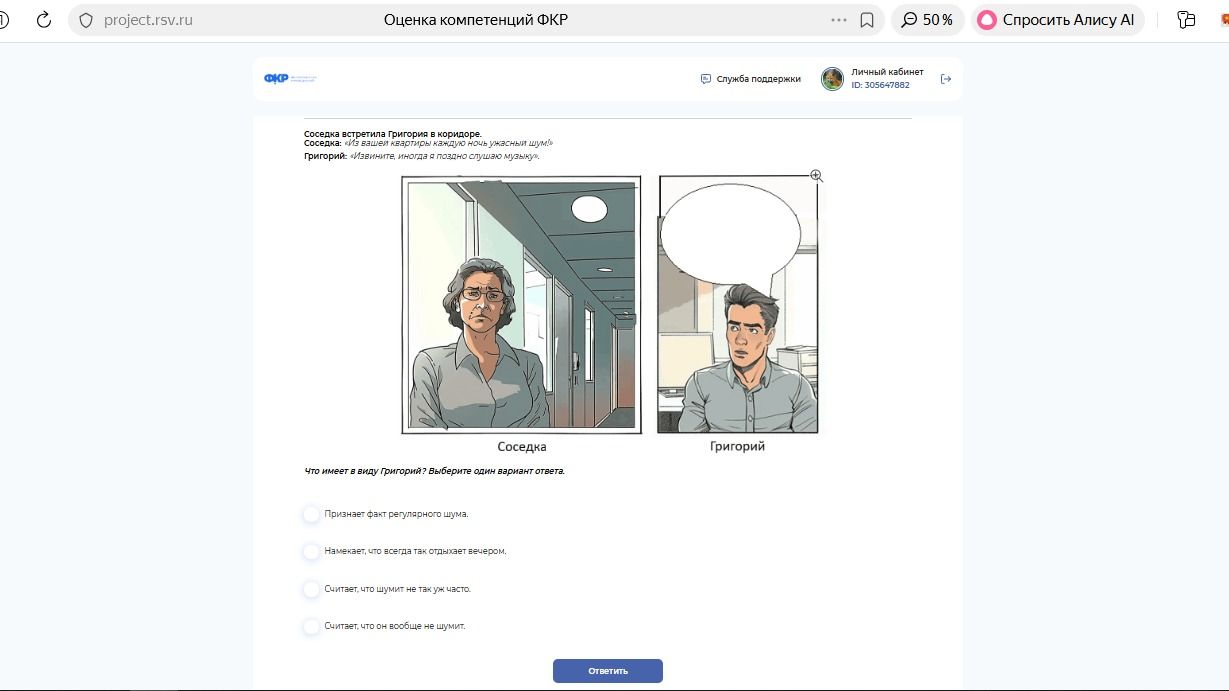Select "Признает факт регулярного шума" option
Screen dimensions: 1229x691
386,514
